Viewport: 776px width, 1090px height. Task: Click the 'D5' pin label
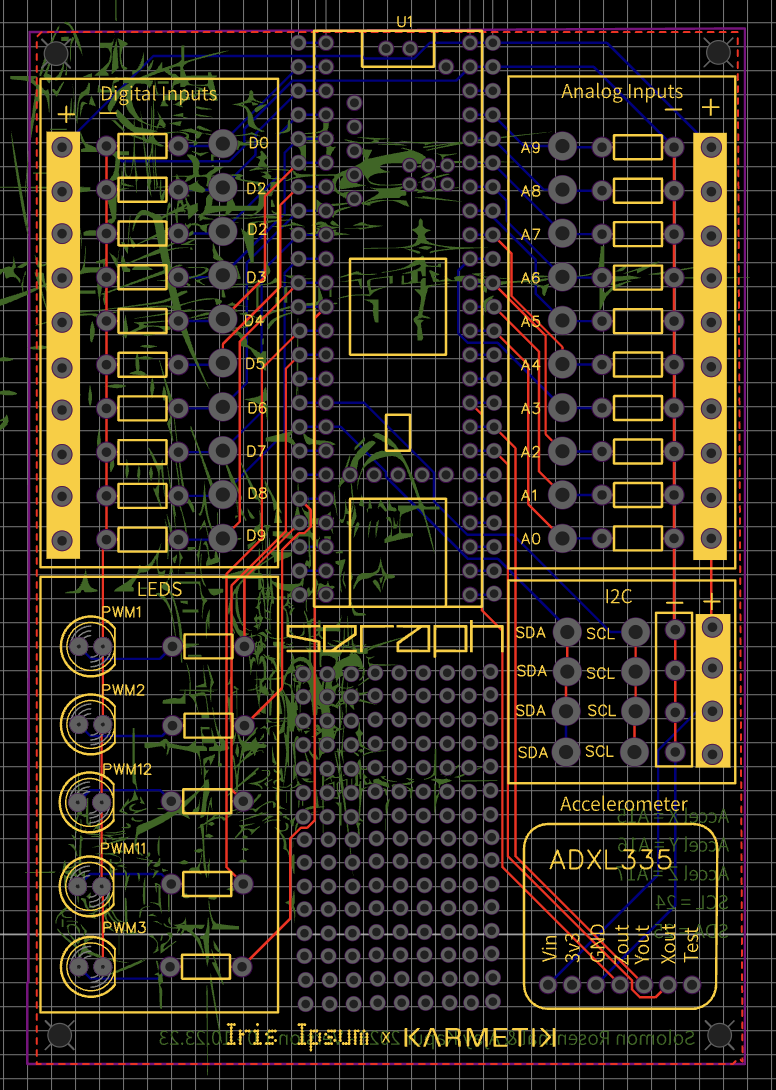point(255,364)
